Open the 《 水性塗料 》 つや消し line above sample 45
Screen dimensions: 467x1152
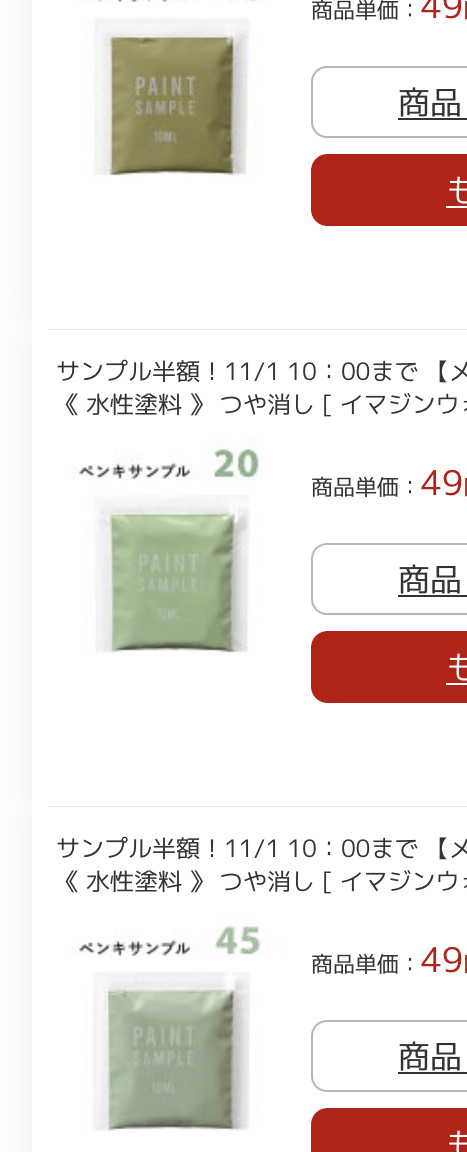point(261,881)
